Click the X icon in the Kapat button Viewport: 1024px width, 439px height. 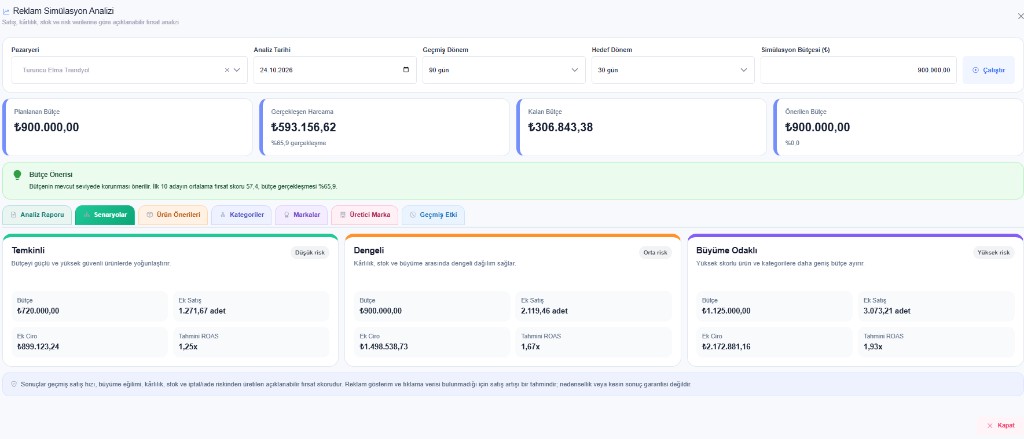coord(990,425)
